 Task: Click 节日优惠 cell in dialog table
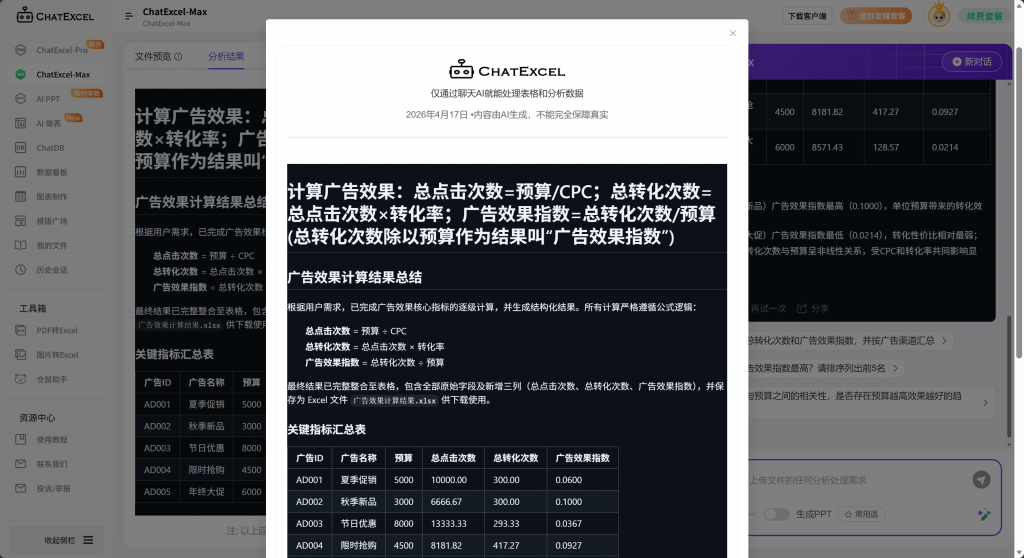pos(359,524)
